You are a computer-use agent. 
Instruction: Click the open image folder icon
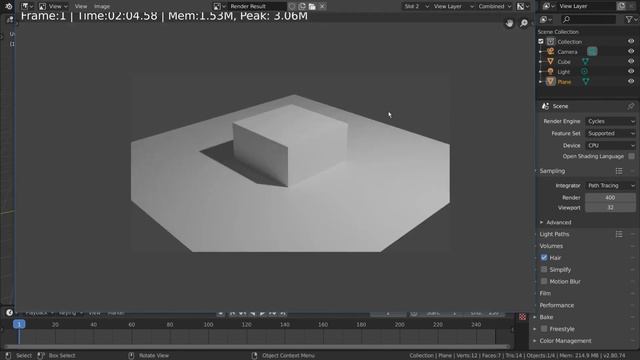point(312,6)
